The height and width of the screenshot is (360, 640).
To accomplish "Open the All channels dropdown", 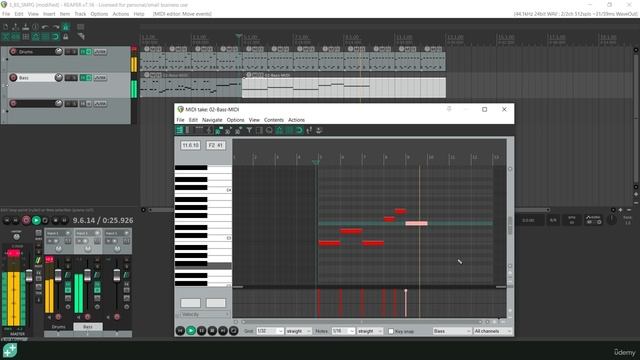I will click(493, 331).
